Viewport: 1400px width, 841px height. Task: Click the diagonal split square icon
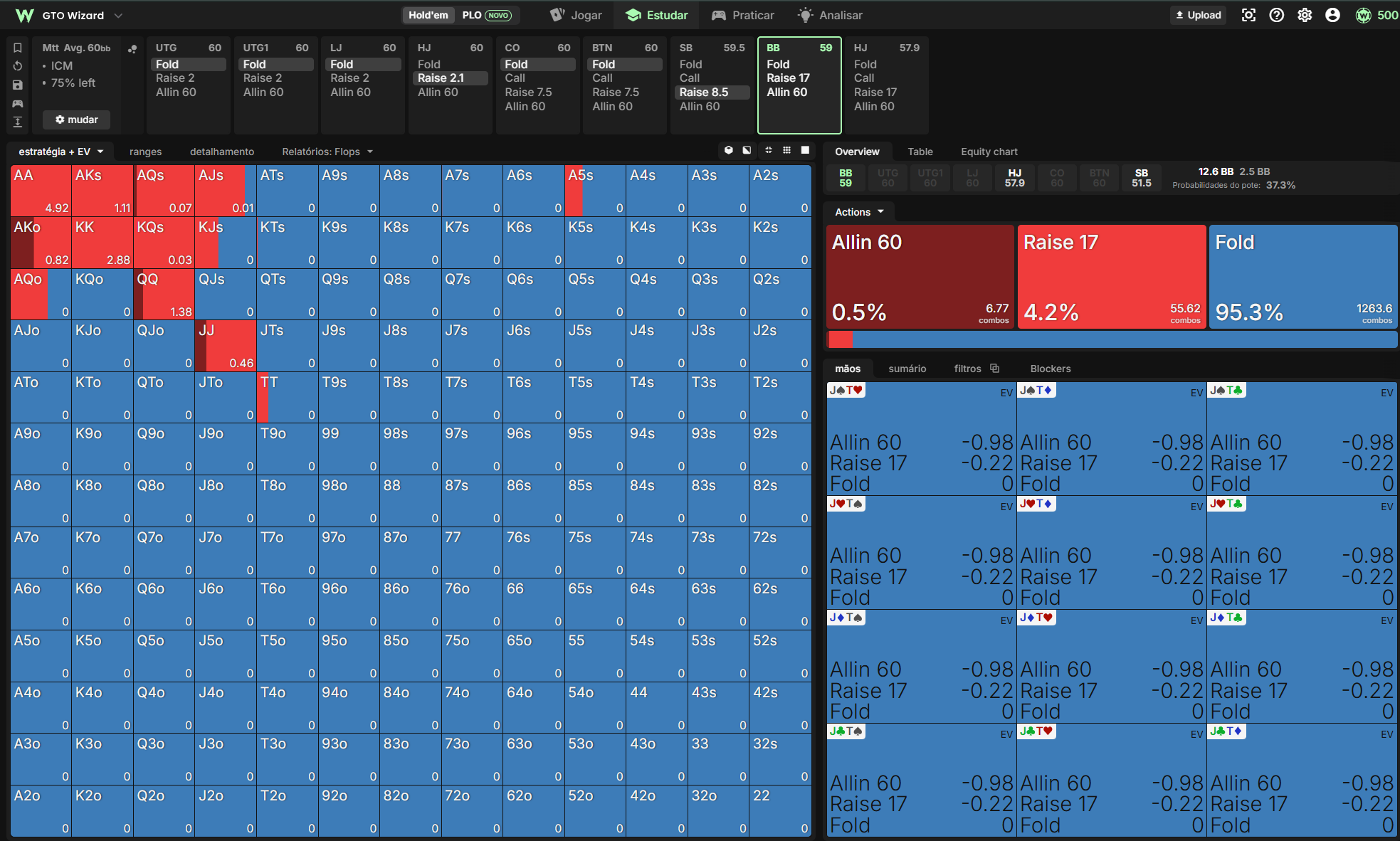pyautogui.click(x=747, y=150)
